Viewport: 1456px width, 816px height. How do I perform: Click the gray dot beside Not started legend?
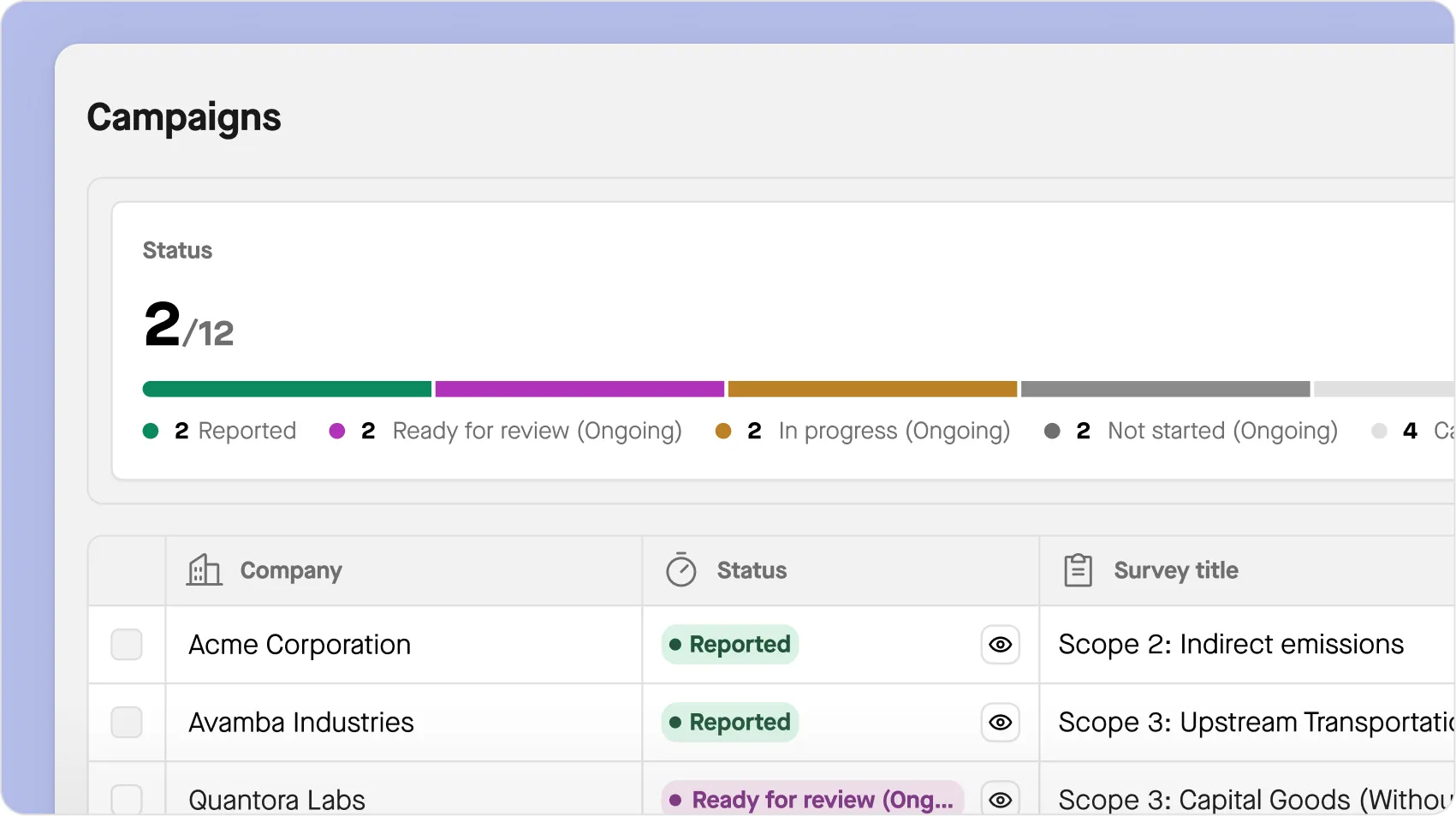click(x=1053, y=431)
